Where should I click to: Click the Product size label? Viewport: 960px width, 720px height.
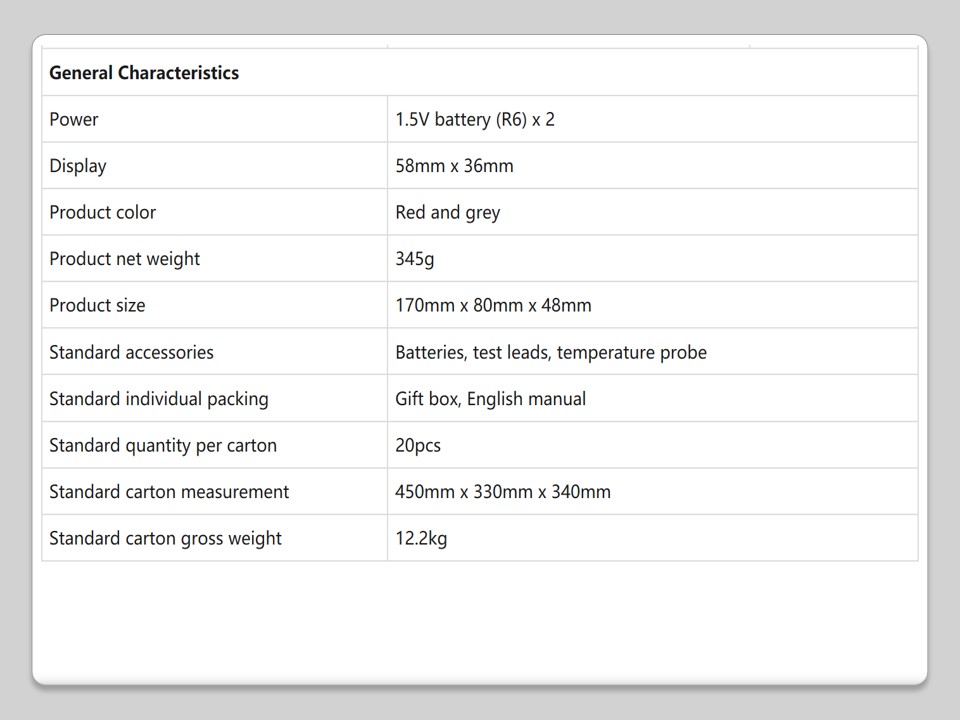[x=97, y=305]
